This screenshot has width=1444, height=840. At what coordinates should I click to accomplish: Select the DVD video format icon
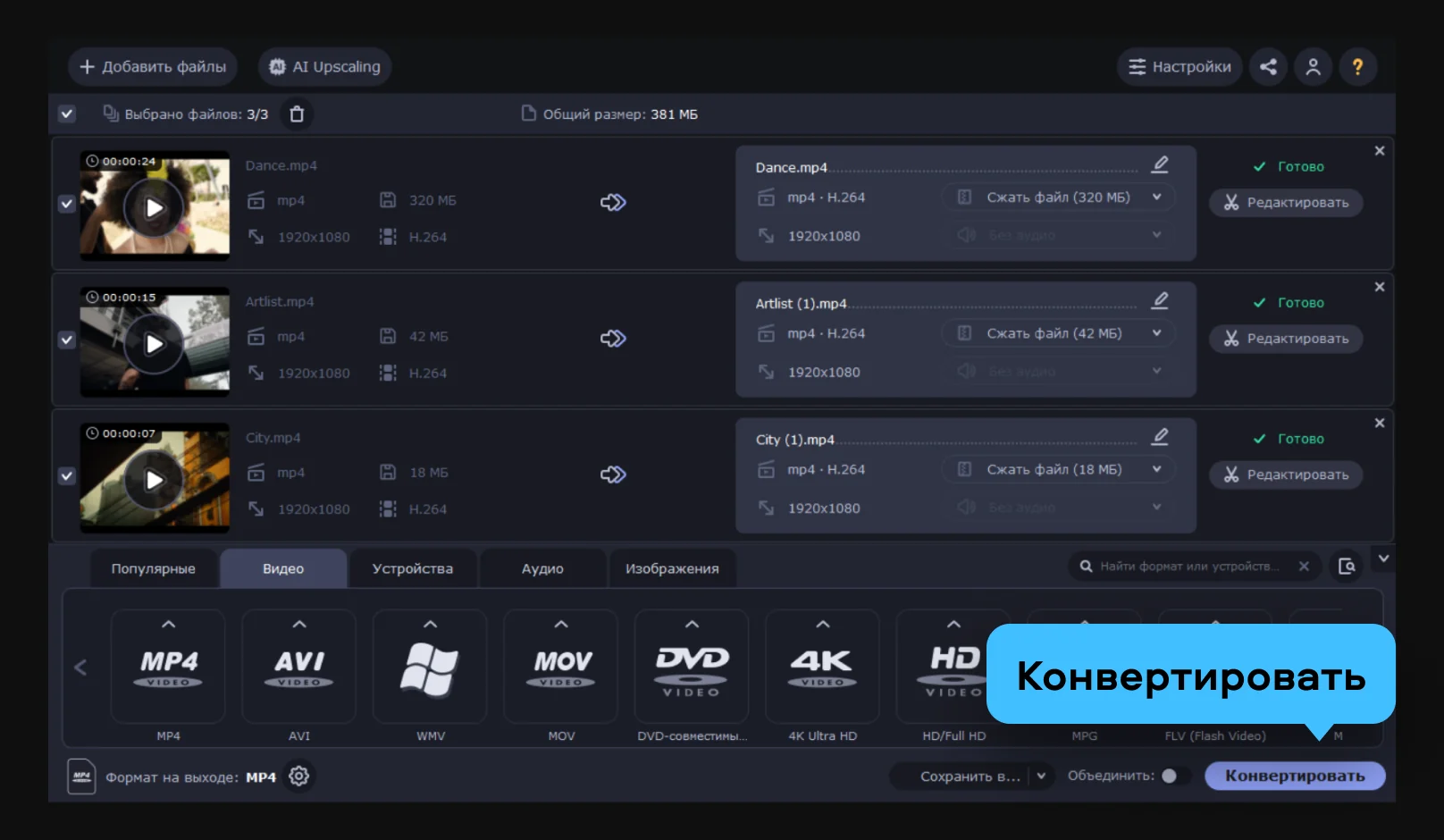pyautogui.click(x=692, y=666)
